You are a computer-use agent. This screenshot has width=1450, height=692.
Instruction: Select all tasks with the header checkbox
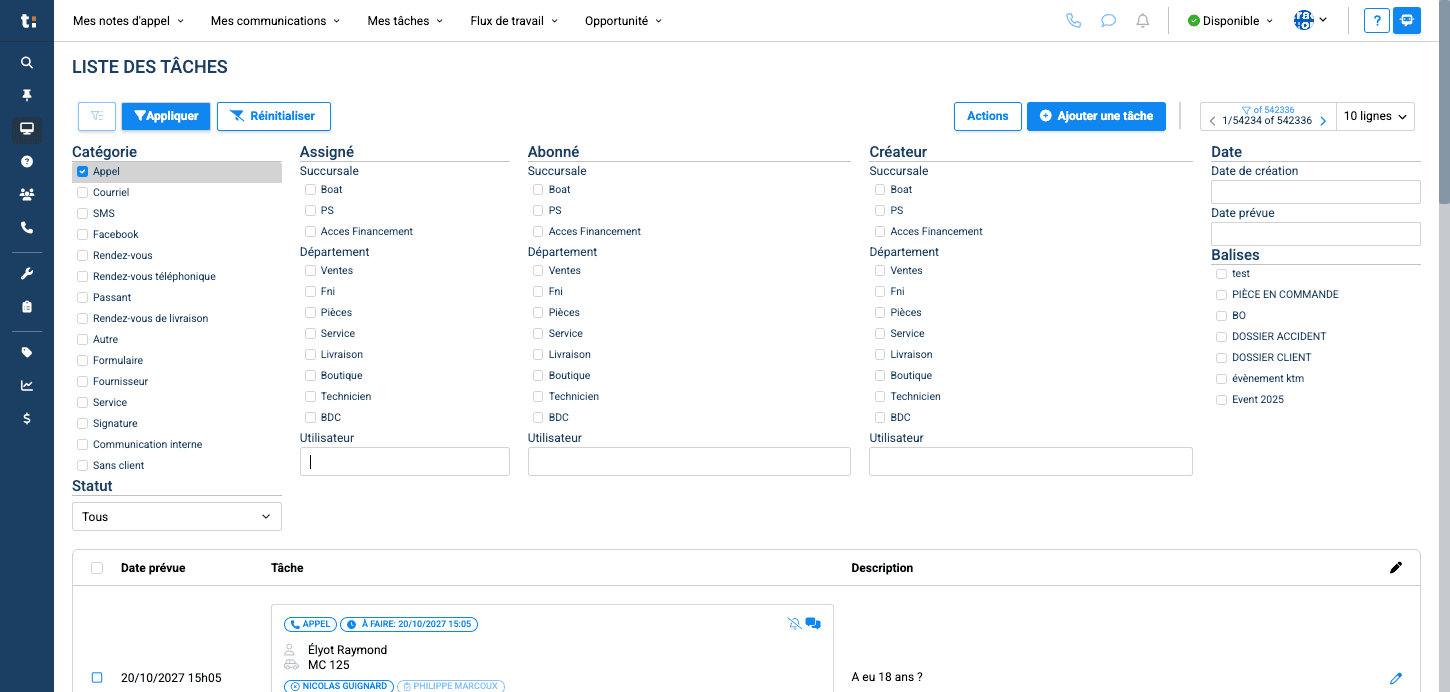click(x=97, y=568)
